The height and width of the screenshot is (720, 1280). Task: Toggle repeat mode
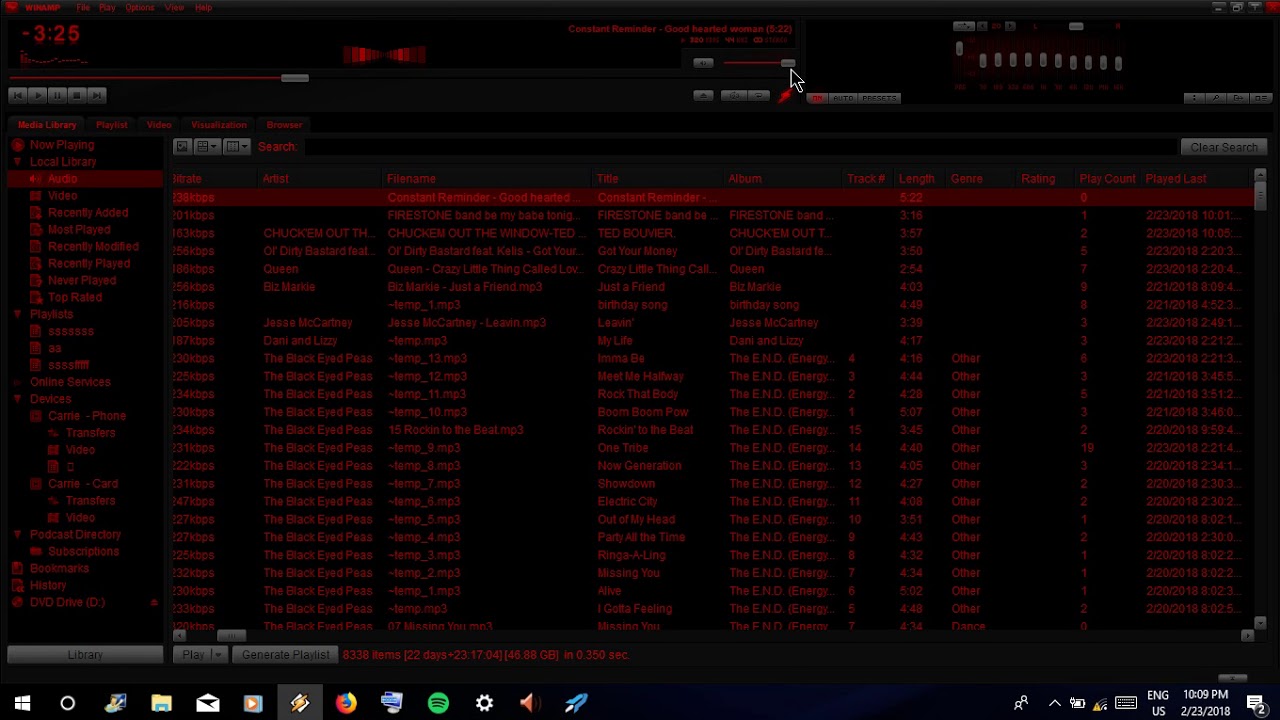click(759, 96)
